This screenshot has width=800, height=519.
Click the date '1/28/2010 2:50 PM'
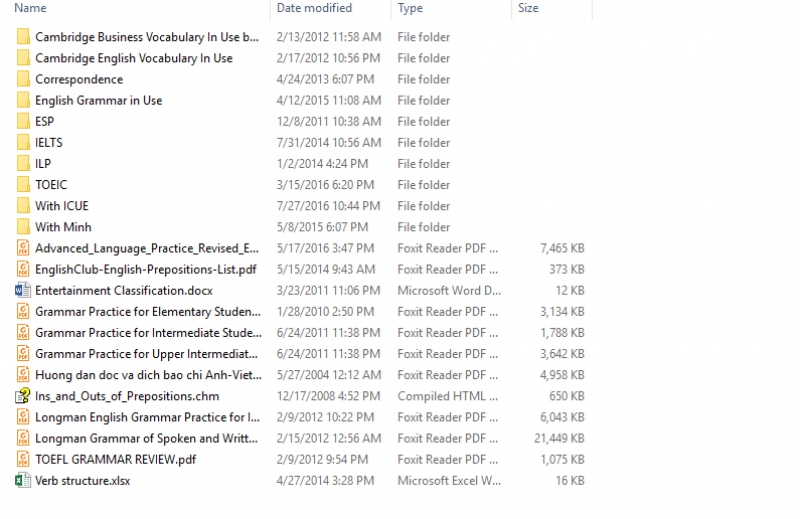tap(326, 311)
